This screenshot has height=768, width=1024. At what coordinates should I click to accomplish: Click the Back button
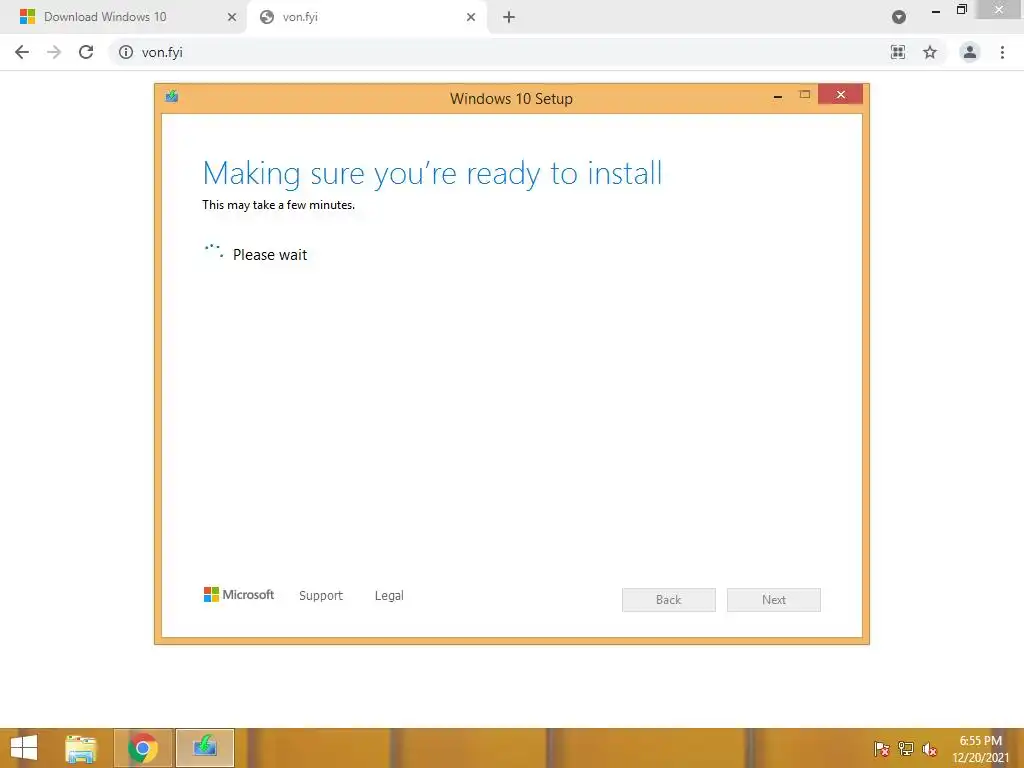(669, 600)
